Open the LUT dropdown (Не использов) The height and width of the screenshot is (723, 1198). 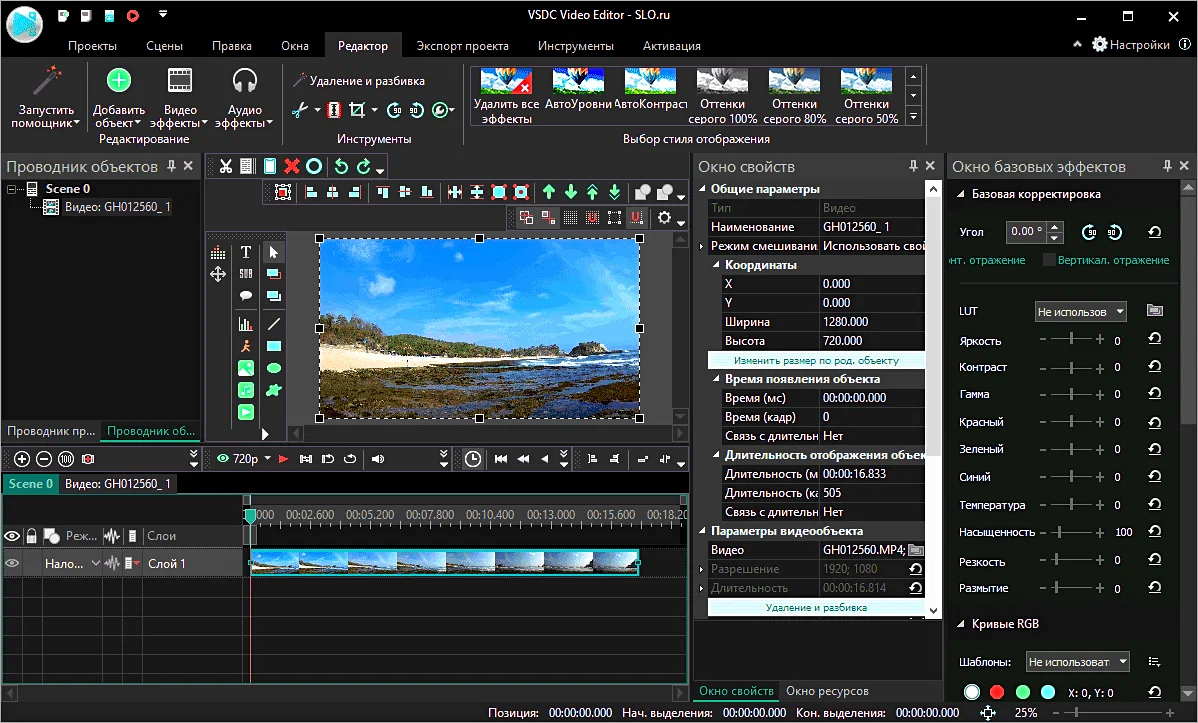pyautogui.click(x=1081, y=311)
